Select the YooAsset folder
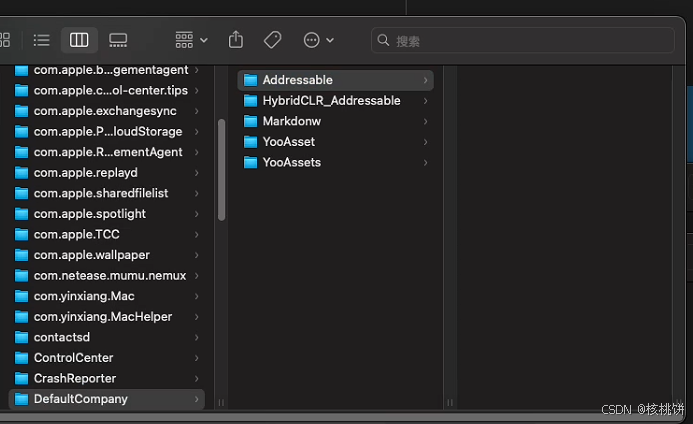The height and width of the screenshot is (424, 693). (335, 142)
